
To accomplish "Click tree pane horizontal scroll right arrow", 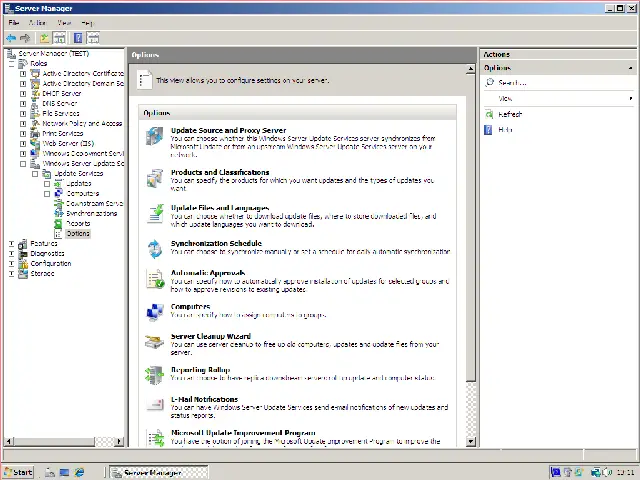I will click(x=119, y=441).
